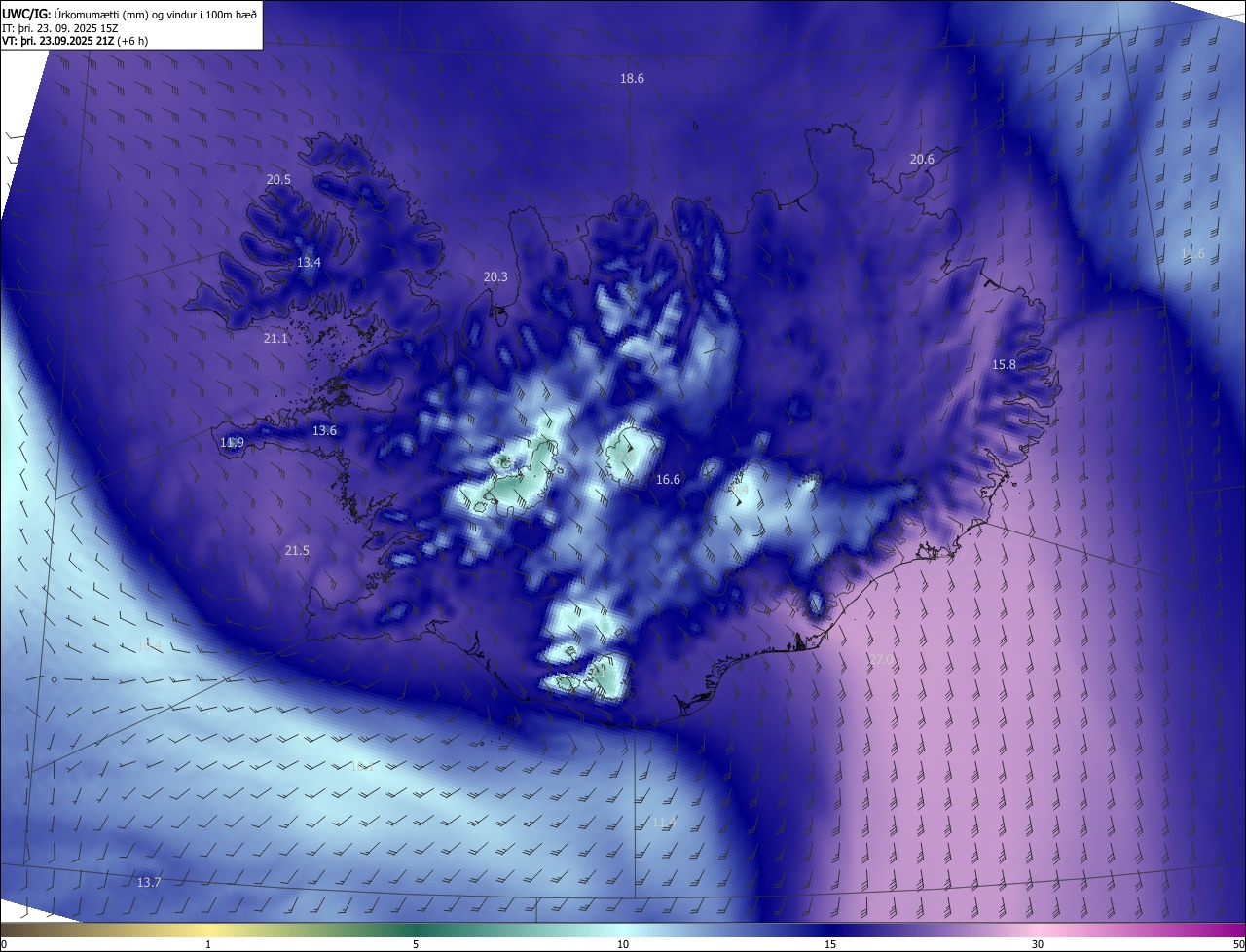Click the 18.6 value at the top of the map
The width and height of the screenshot is (1246, 952).
[x=632, y=78]
